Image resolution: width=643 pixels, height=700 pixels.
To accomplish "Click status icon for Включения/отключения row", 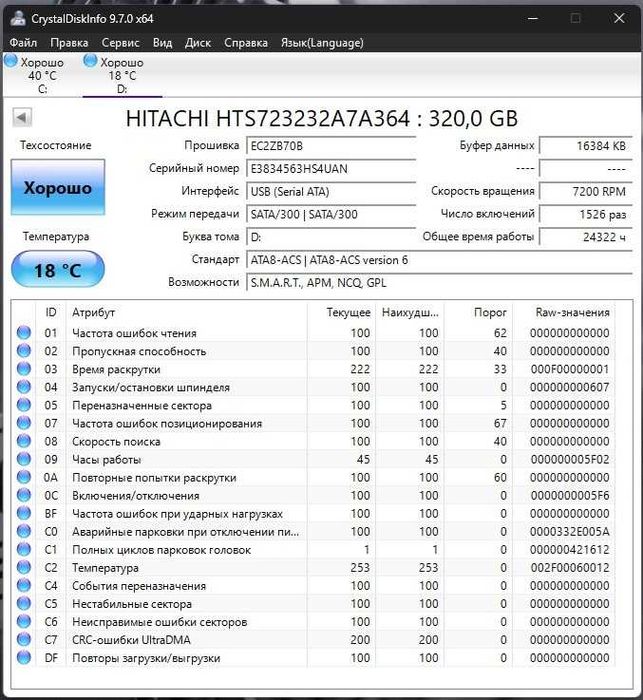I will coord(24,495).
